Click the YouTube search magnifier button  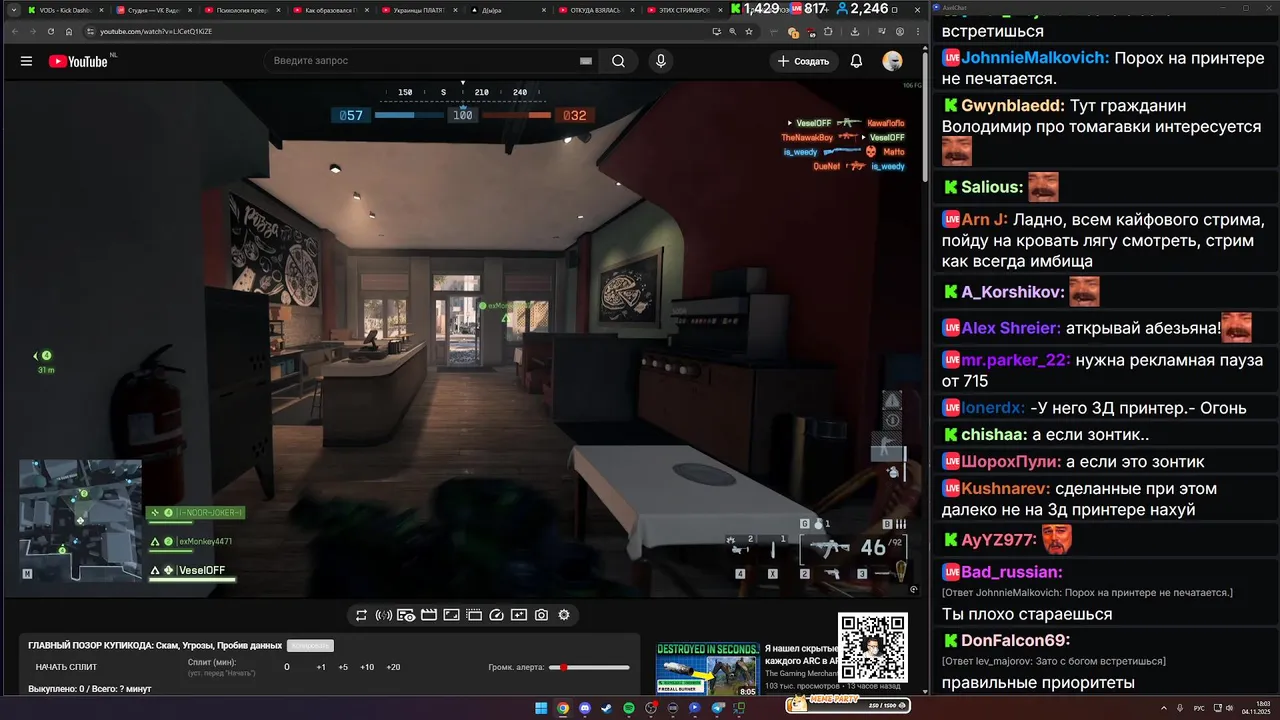(x=618, y=61)
